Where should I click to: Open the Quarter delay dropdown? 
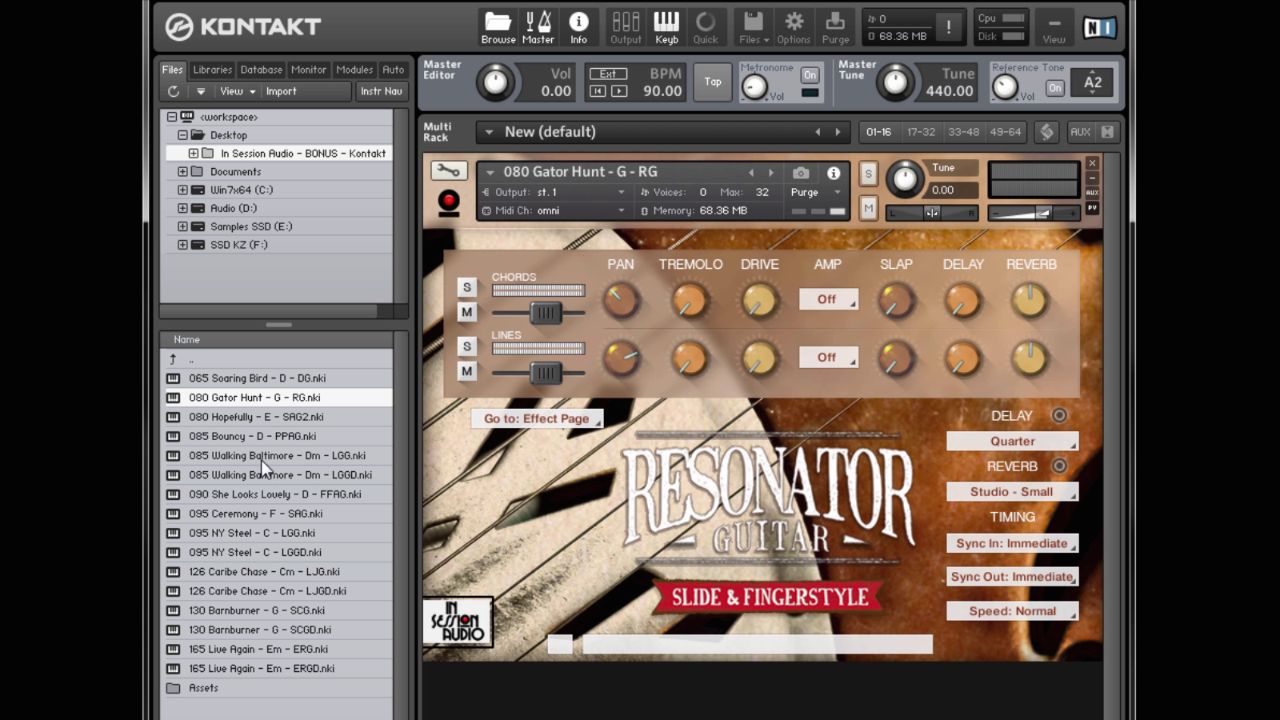[1012, 441]
